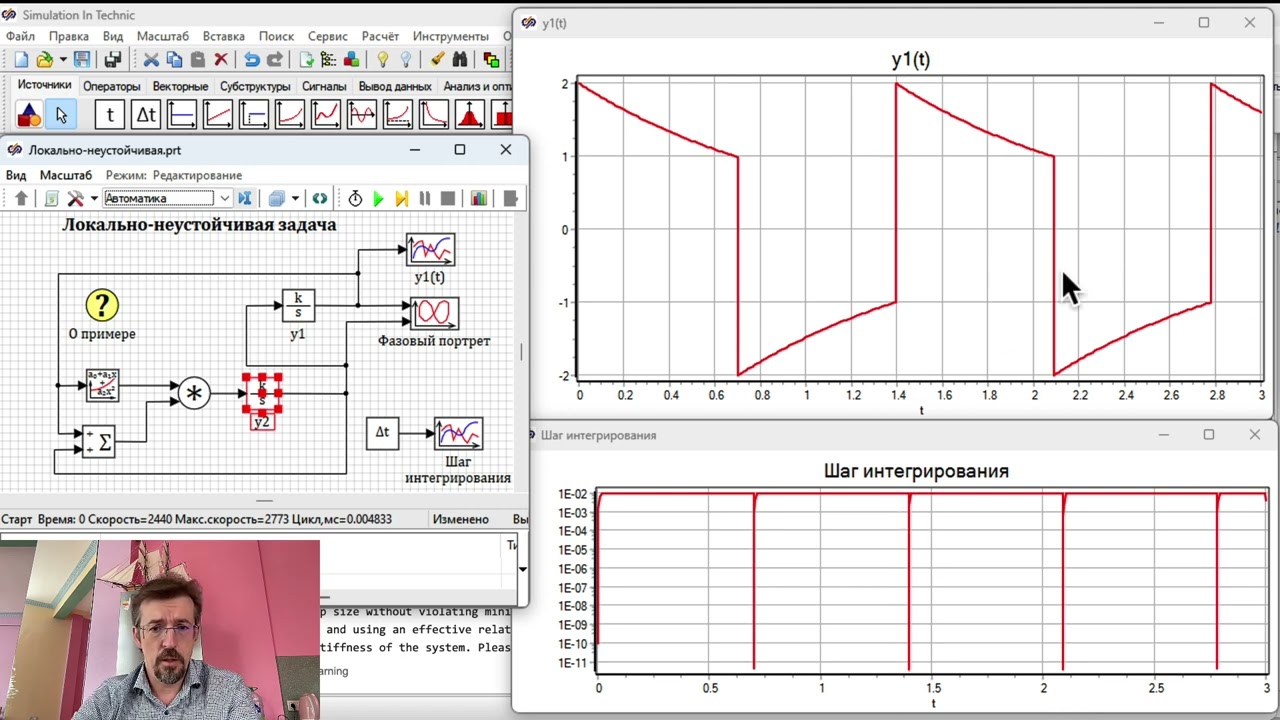Image resolution: width=1280 pixels, height=720 pixels.
Task: Click the binoculars search icon
Action: point(460,60)
